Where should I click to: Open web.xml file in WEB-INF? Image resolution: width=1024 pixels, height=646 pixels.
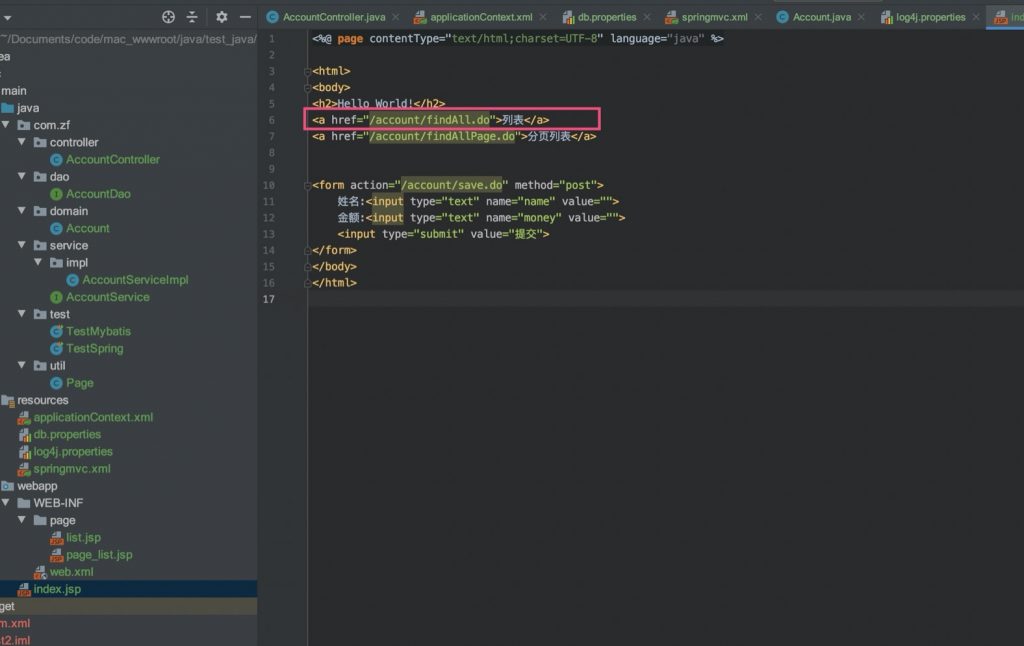[x=71, y=572]
